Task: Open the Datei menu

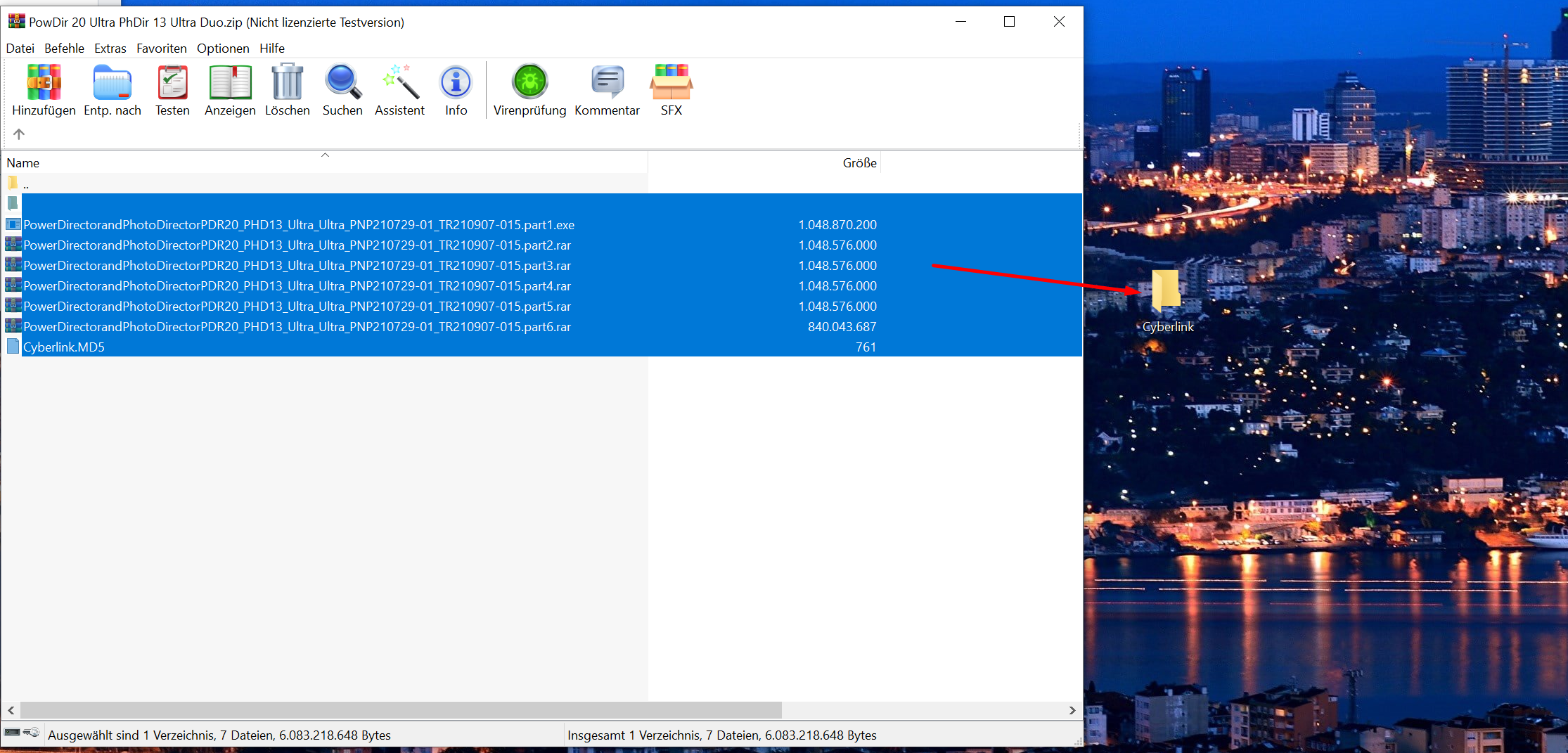Action: pos(20,49)
